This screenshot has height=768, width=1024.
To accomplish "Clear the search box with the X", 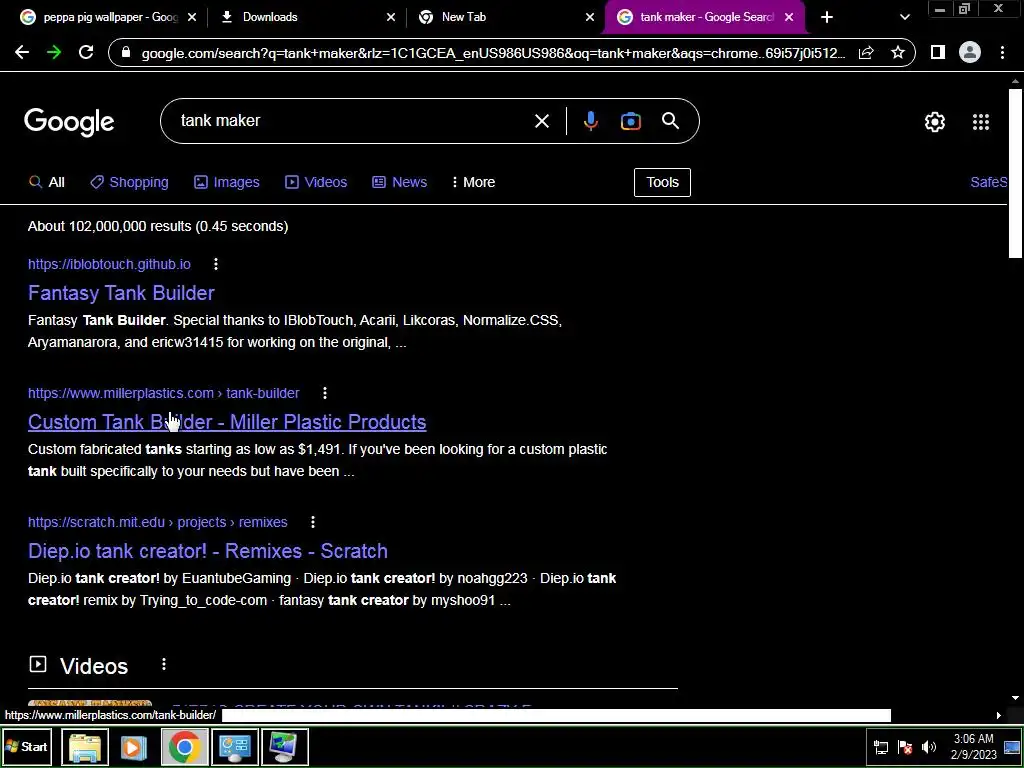I will click(541, 121).
